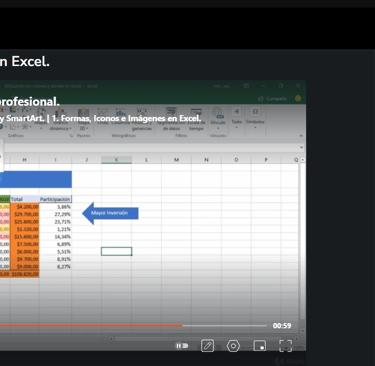The width and height of the screenshot is (375, 366).
Task: Toggle the autoplay switch in the player
Action: coord(182,346)
